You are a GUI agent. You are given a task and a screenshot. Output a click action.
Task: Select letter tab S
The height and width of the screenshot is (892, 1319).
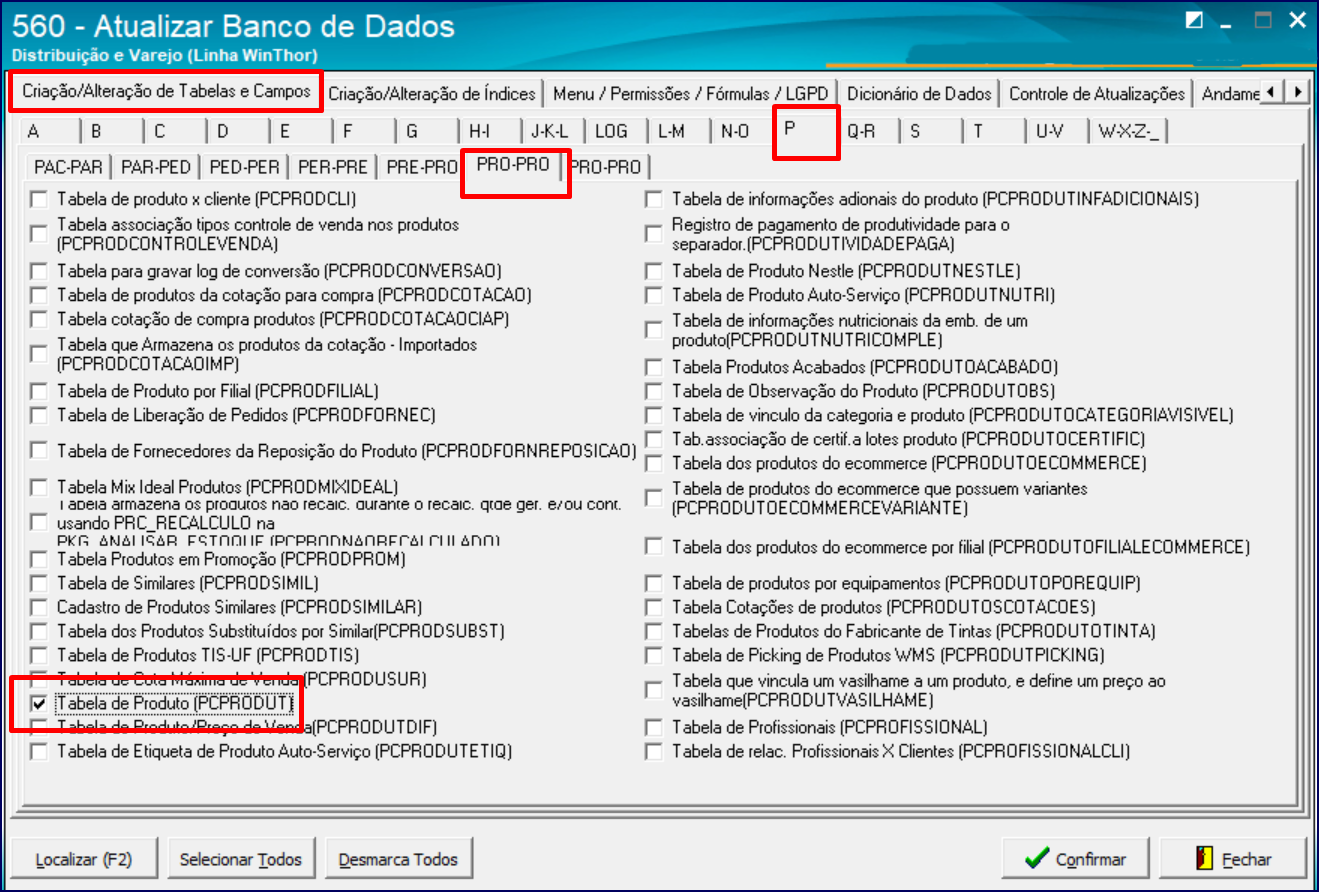tap(930, 132)
